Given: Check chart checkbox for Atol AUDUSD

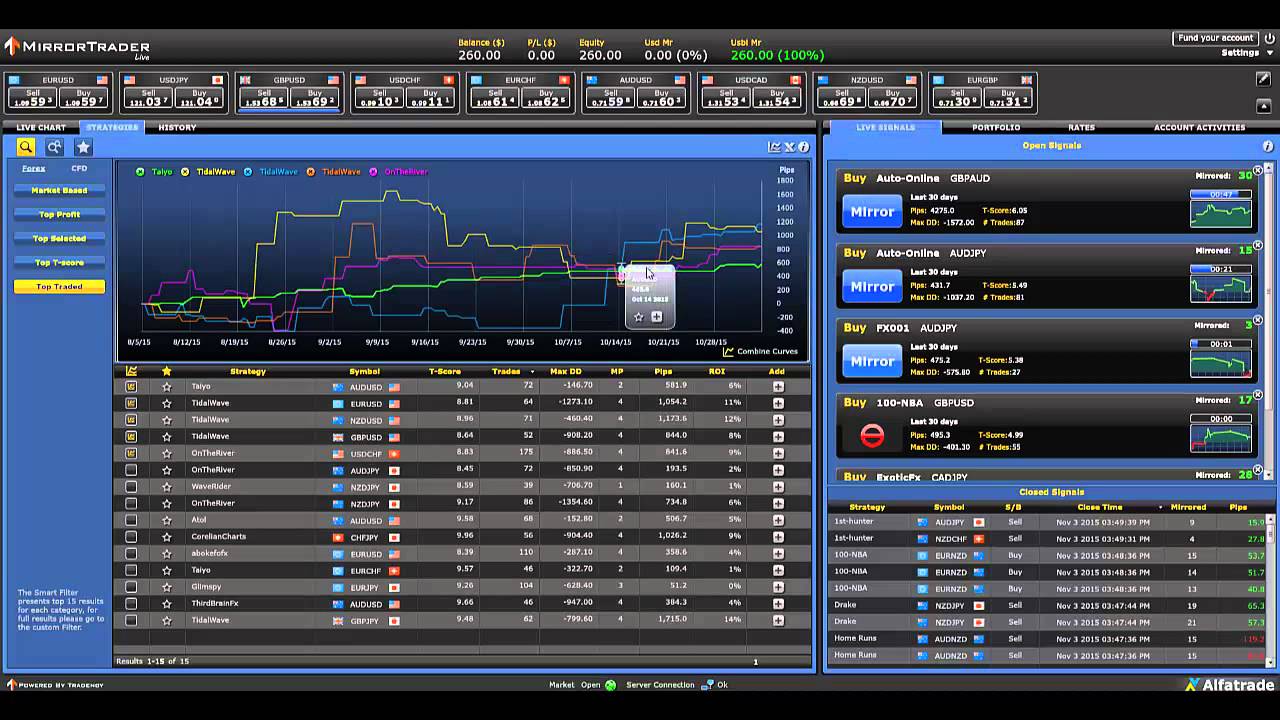Looking at the screenshot, I should tap(131, 520).
